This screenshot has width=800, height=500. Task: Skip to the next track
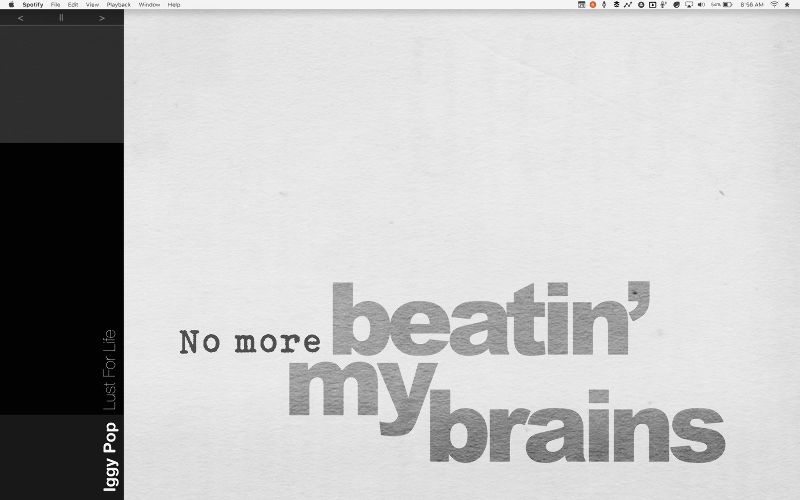click(x=101, y=18)
